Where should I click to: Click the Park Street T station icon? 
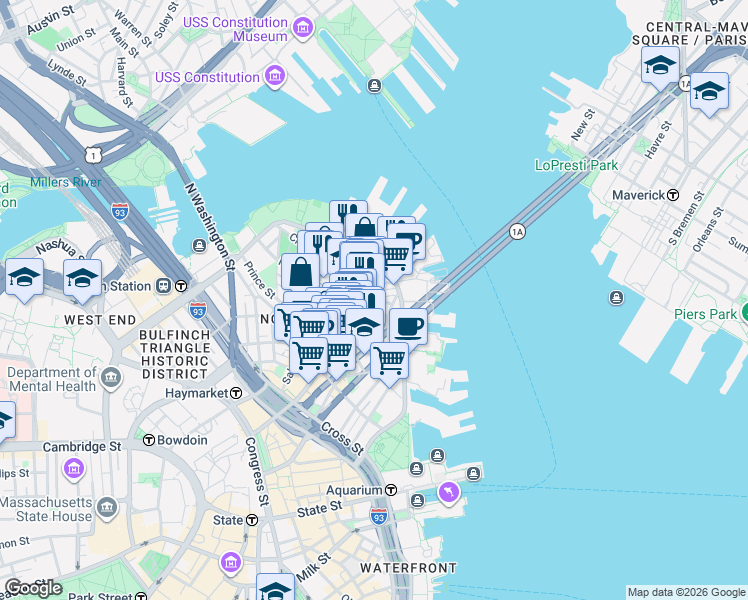tap(141, 596)
